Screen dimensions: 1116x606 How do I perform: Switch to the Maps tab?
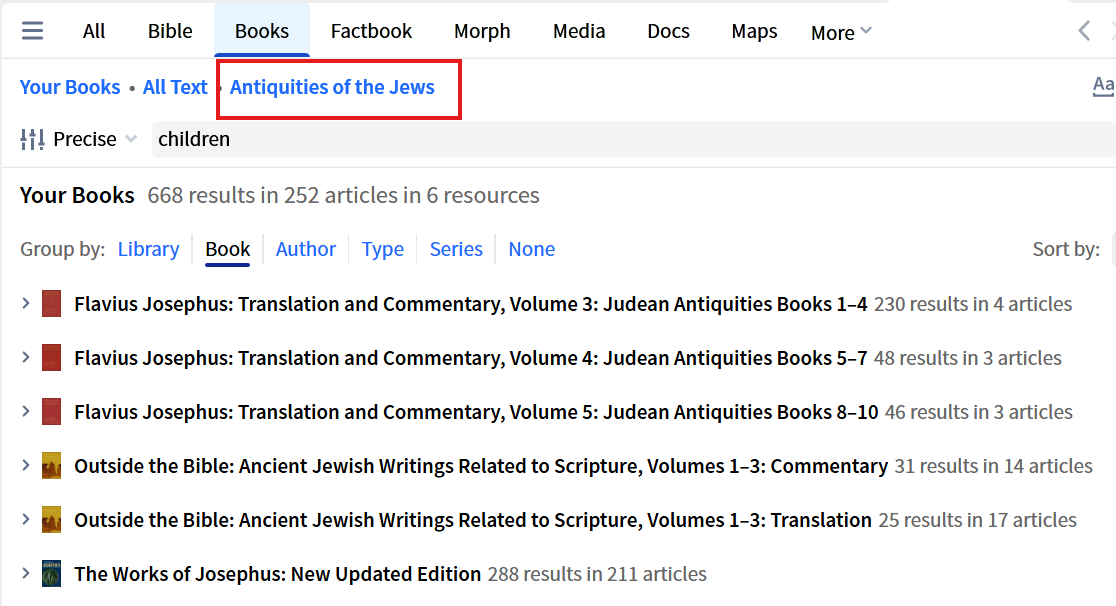pyautogui.click(x=754, y=31)
